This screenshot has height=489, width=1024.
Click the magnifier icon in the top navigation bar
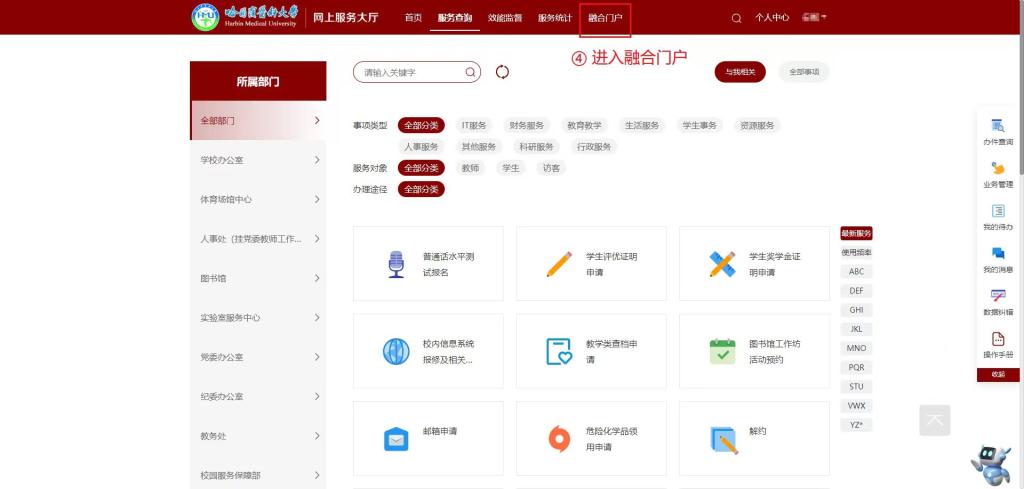(737, 18)
